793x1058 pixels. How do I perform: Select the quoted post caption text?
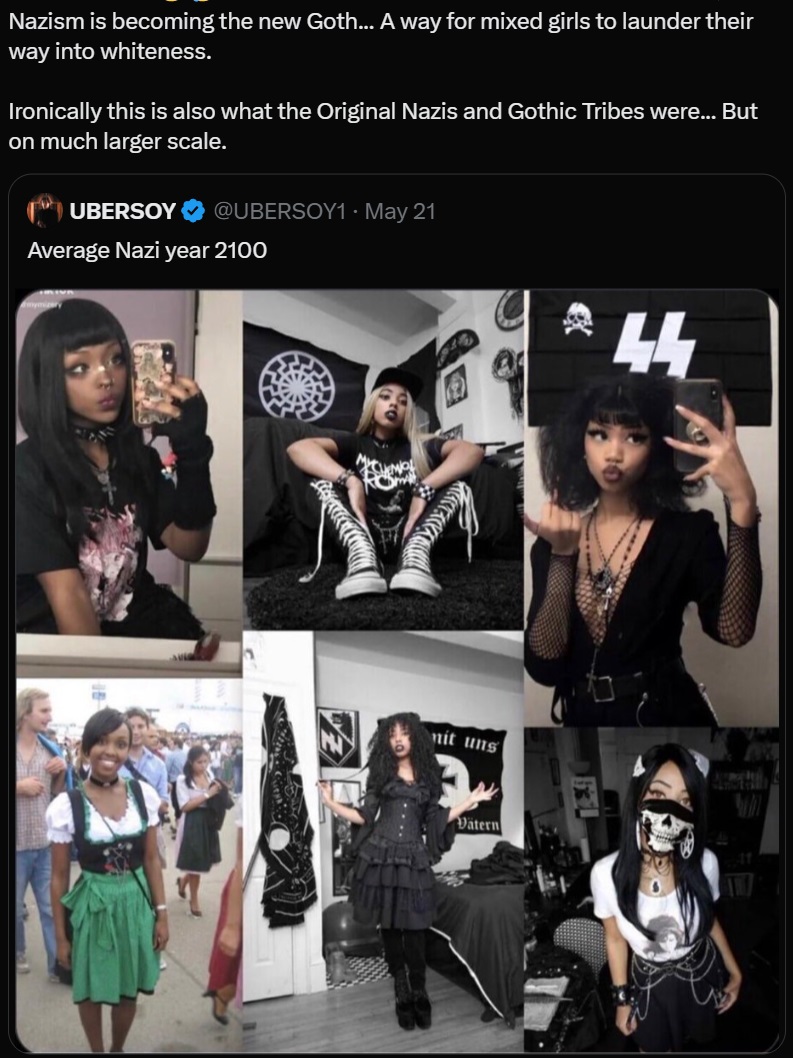click(147, 250)
